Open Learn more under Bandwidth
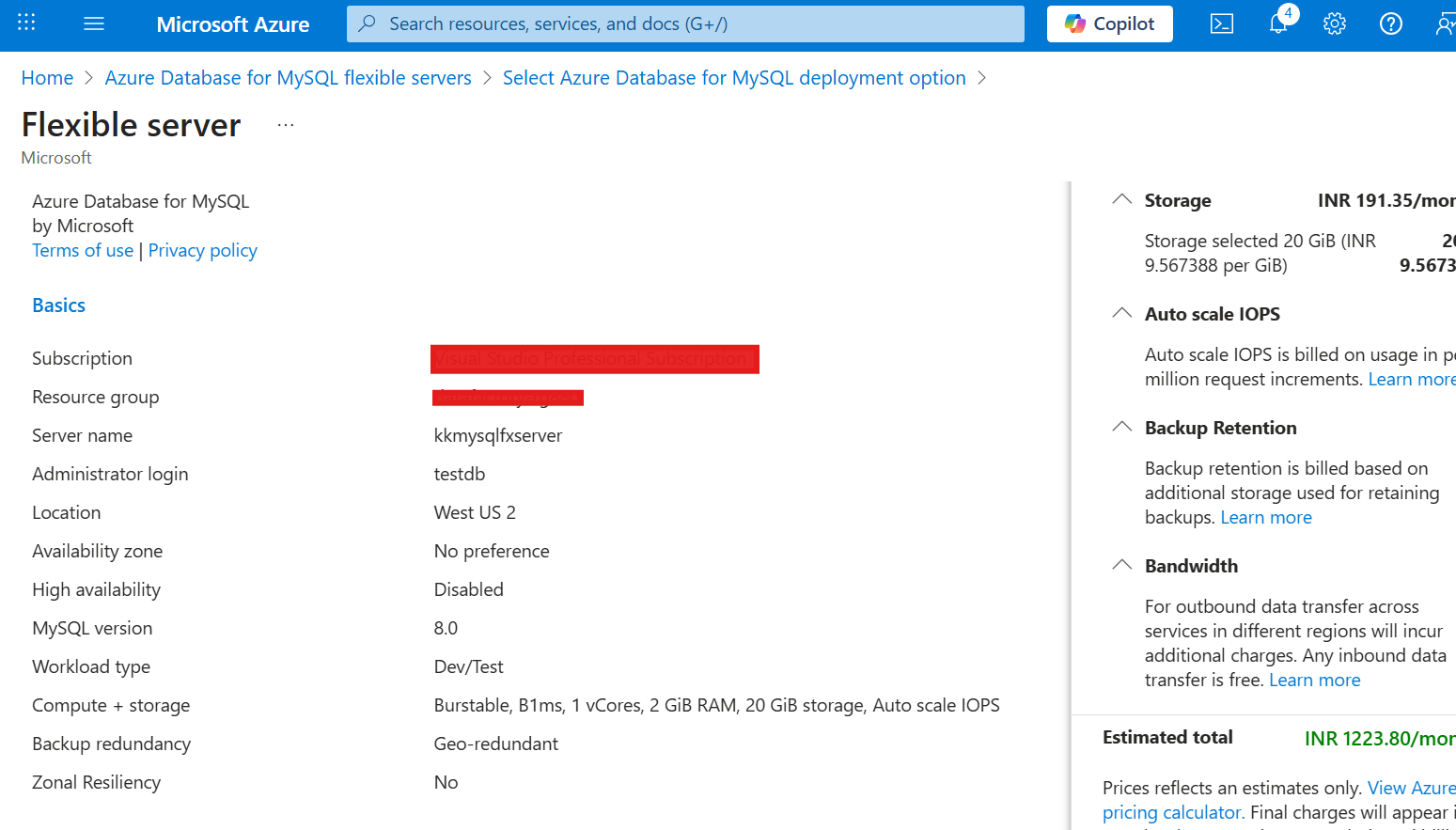 click(1314, 680)
